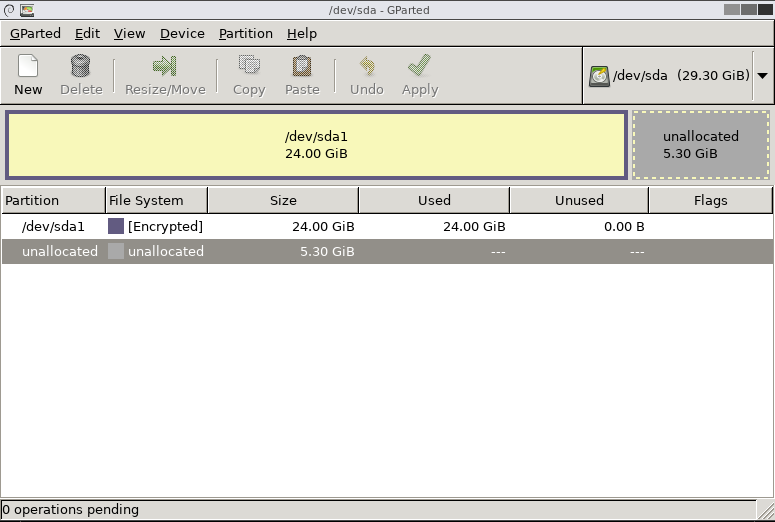The height and width of the screenshot is (522, 775).
Task: Click the 24.00 GiB Used value
Action: [474, 226]
